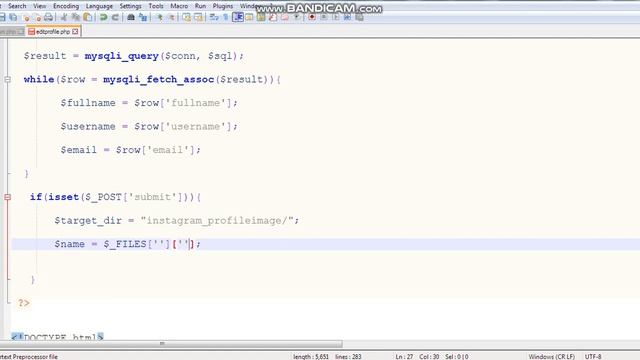The width and height of the screenshot is (640, 360).
Task: Collapse the if(isset fold marker
Action: tap(7, 197)
